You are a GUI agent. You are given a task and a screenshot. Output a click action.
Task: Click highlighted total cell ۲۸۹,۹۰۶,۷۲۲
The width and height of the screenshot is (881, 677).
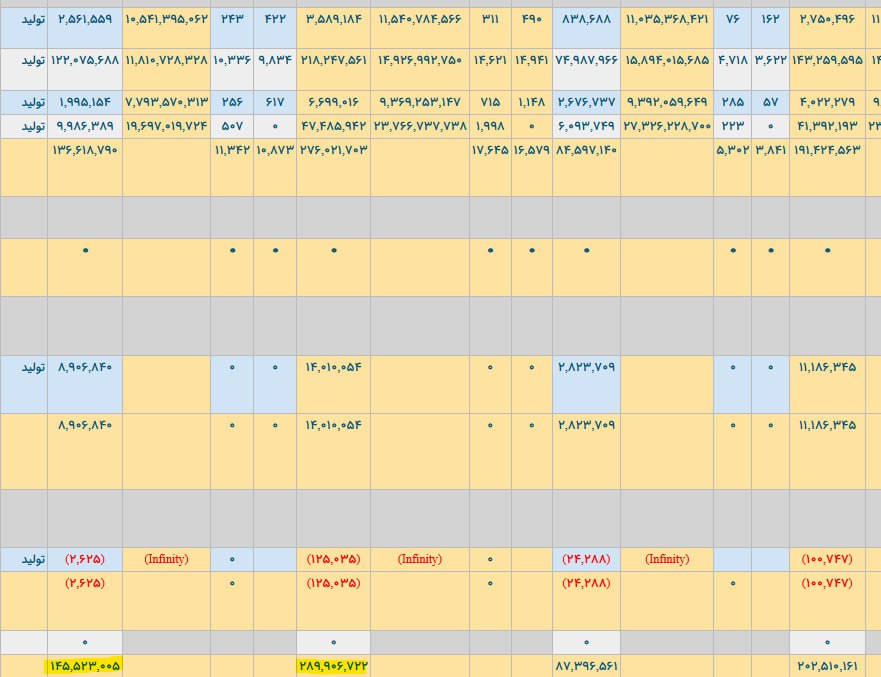(333, 665)
